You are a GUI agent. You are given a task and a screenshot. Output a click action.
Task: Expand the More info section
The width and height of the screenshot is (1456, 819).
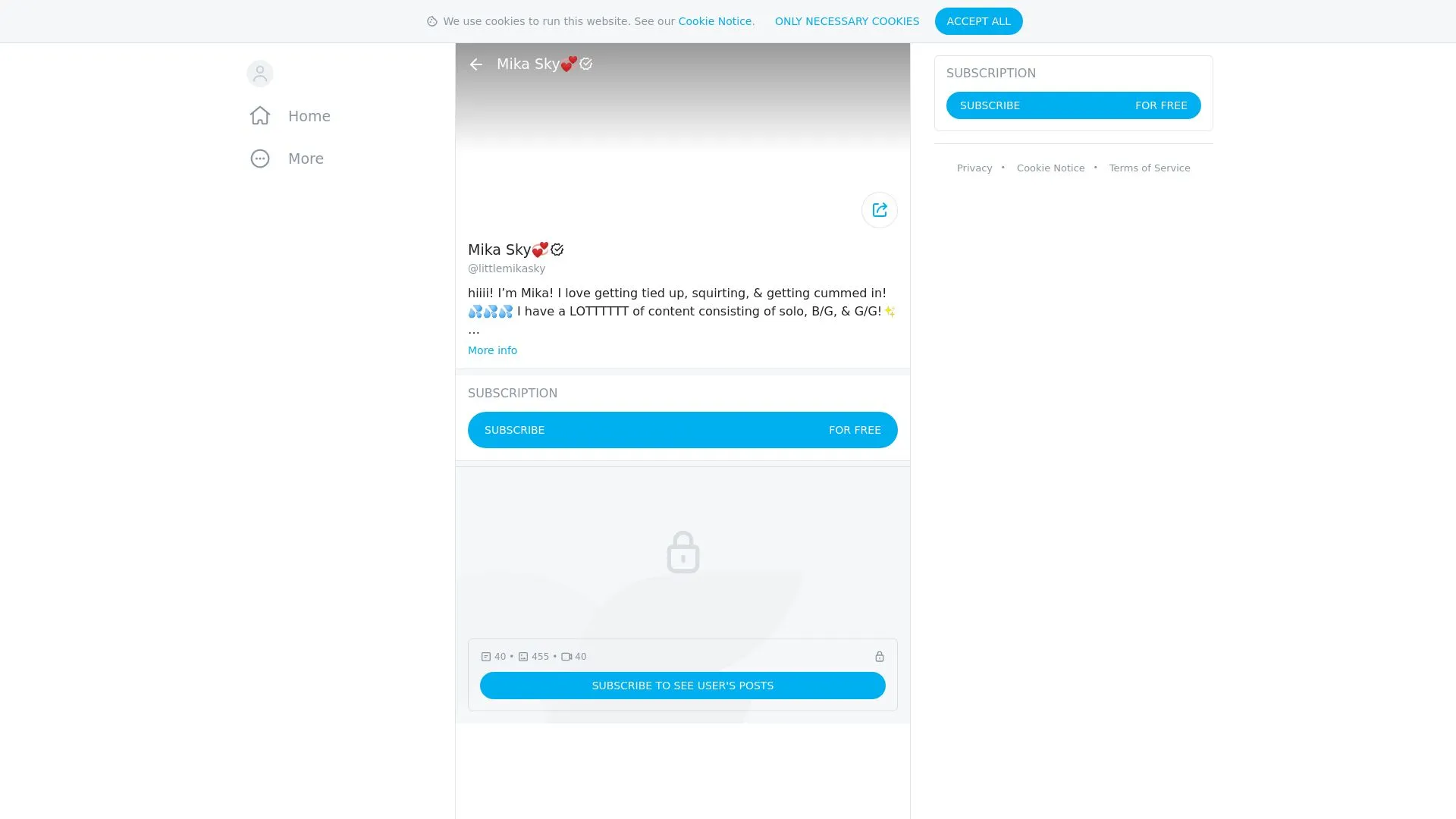tap(492, 350)
